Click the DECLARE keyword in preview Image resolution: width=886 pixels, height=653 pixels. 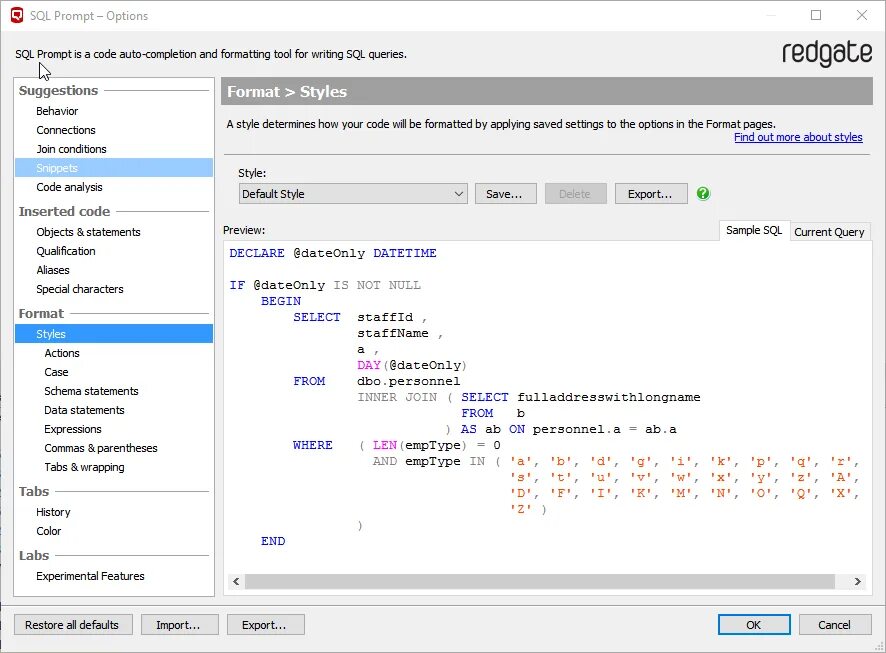(257, 253)
